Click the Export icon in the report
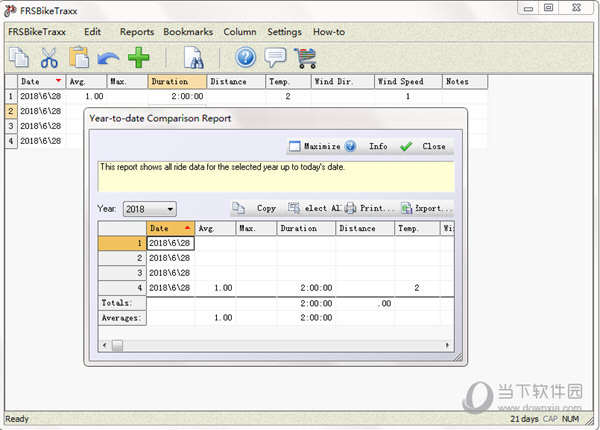Viewport: 600px width, 430px height. [406, 208]
